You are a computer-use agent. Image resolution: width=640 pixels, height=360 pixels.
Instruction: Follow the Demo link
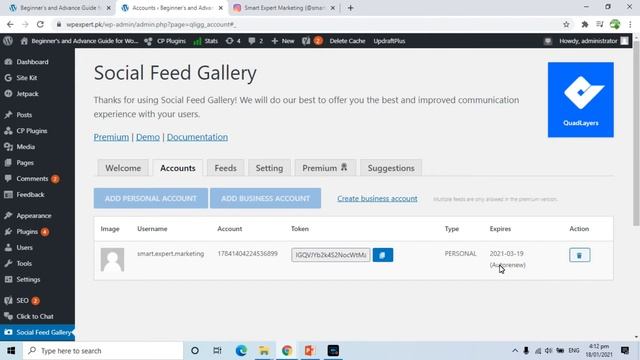click(x=148, y=137)
